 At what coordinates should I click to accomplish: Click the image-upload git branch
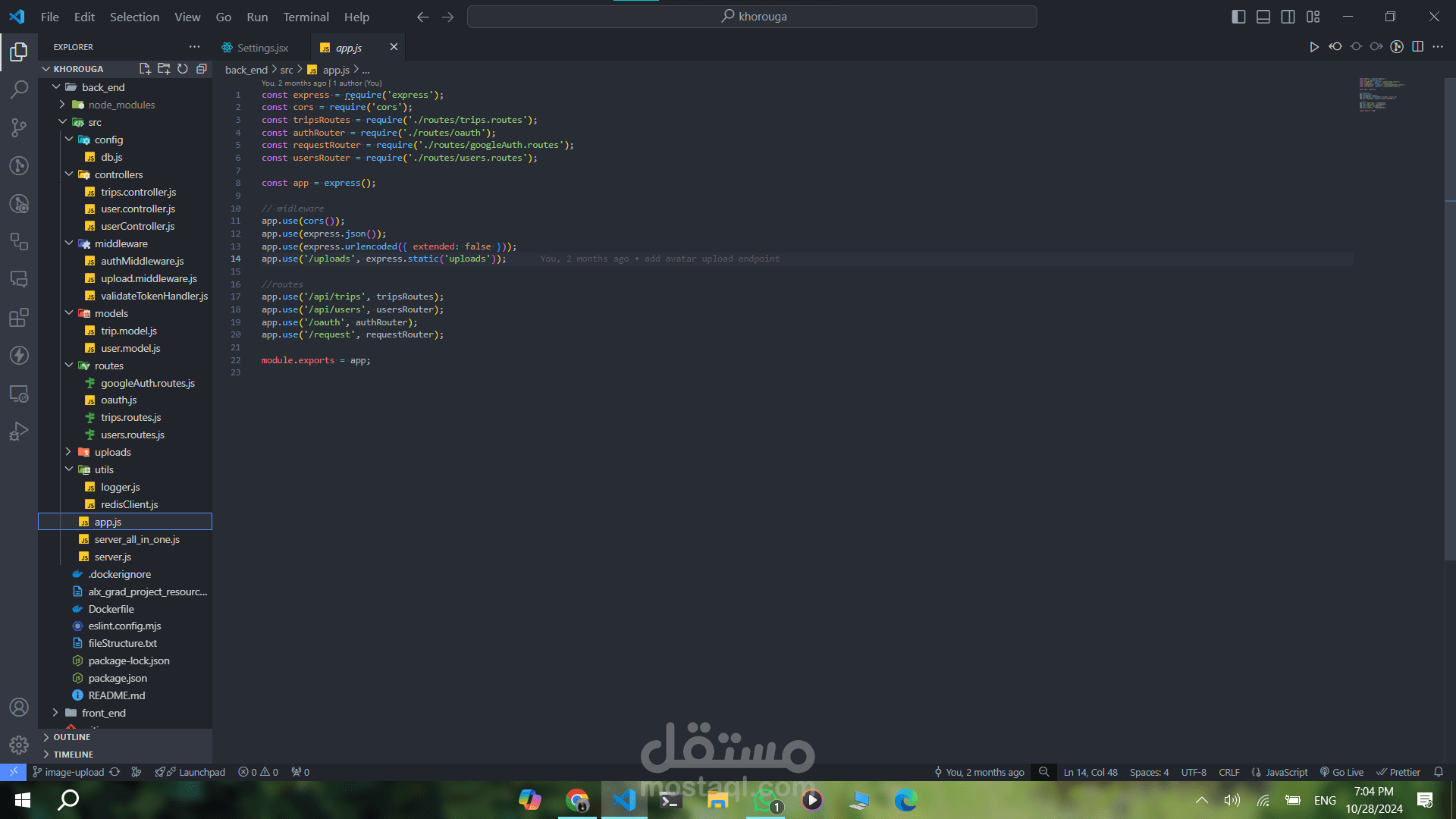coord(74,772)
